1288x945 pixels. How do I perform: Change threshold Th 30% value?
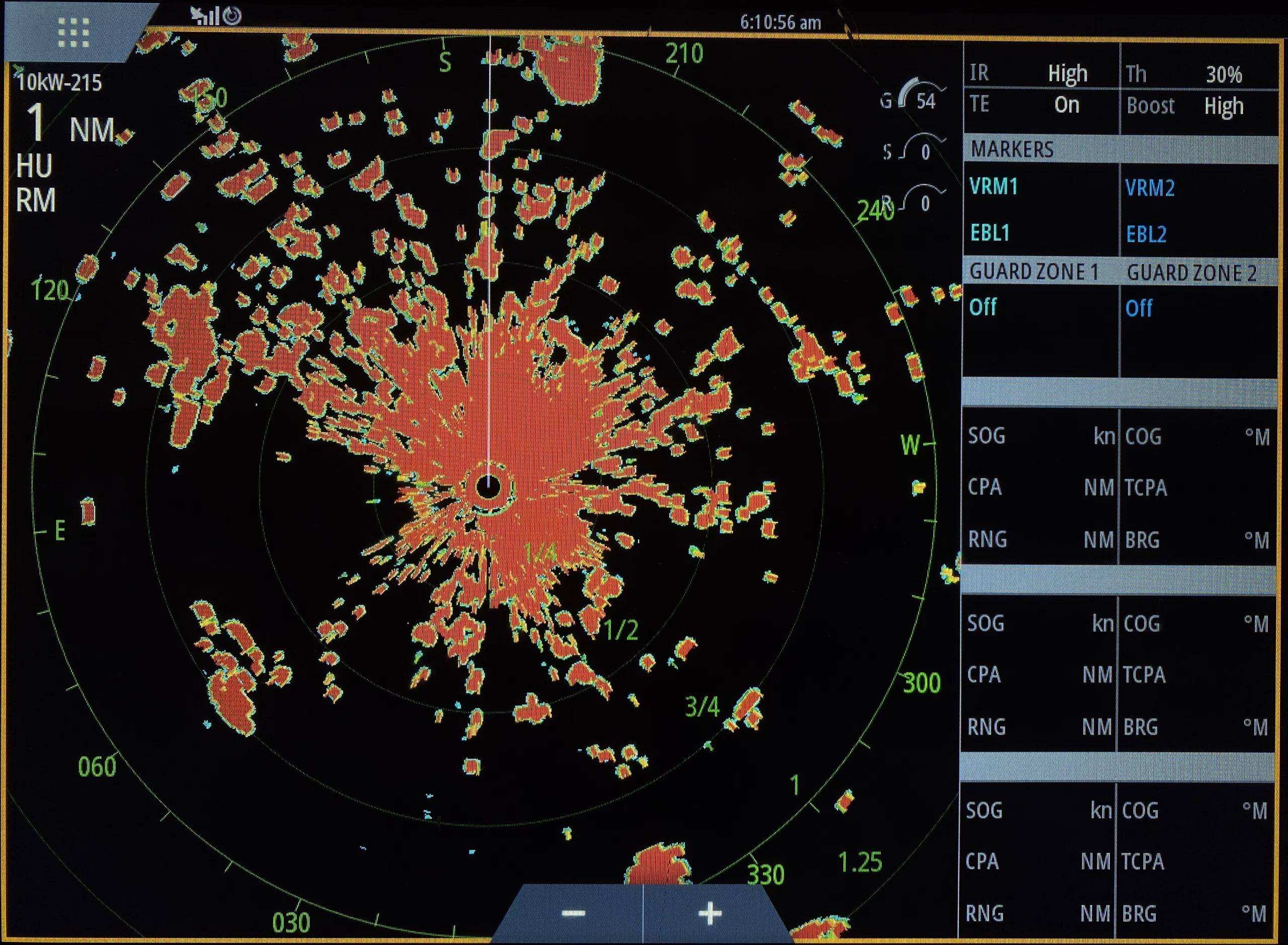[x=1199, y=74]
